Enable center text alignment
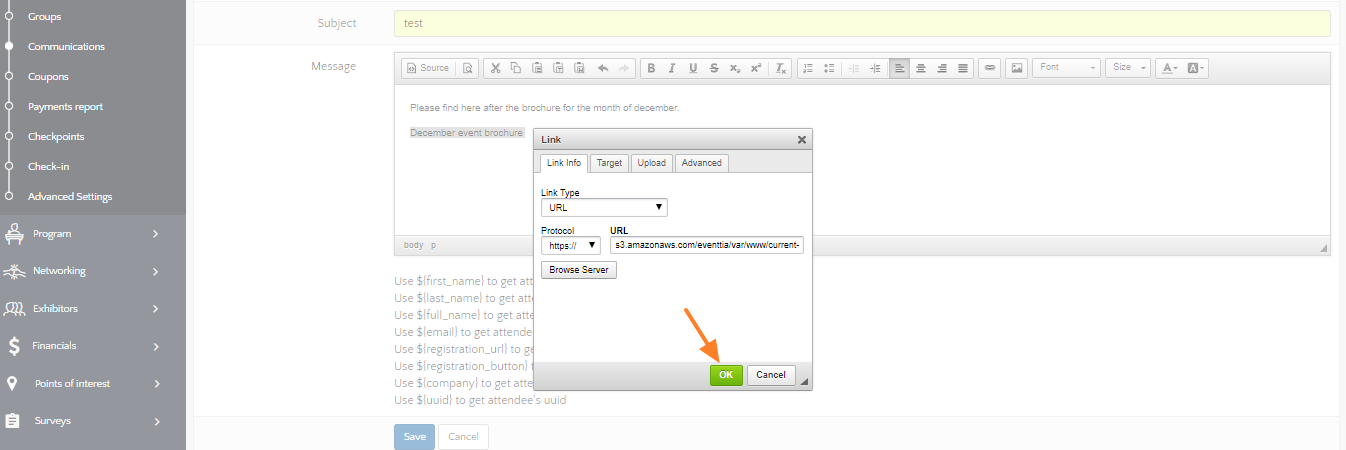 [921, 68]
